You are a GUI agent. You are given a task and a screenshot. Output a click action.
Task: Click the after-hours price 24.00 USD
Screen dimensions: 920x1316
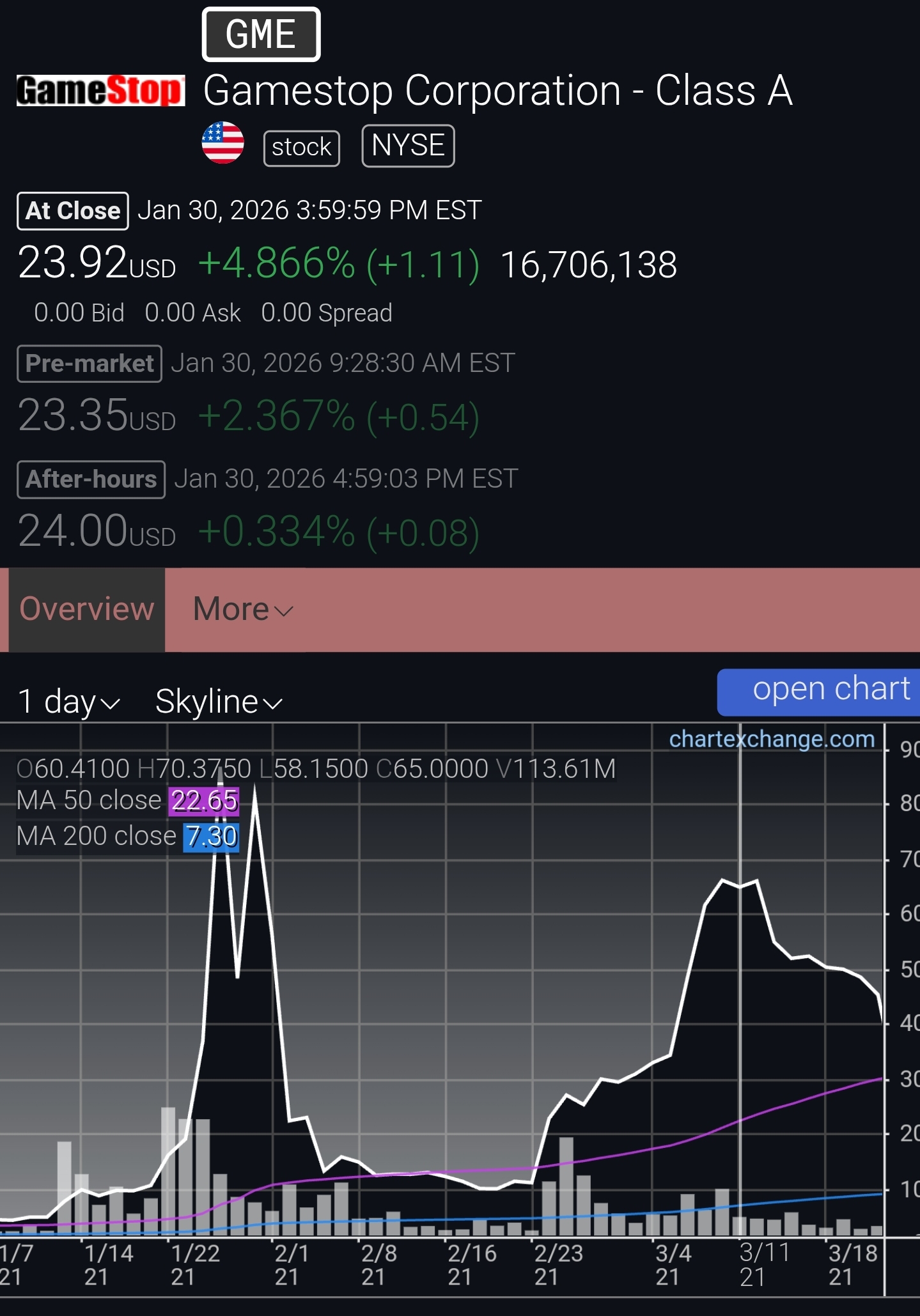click(97, 531)
